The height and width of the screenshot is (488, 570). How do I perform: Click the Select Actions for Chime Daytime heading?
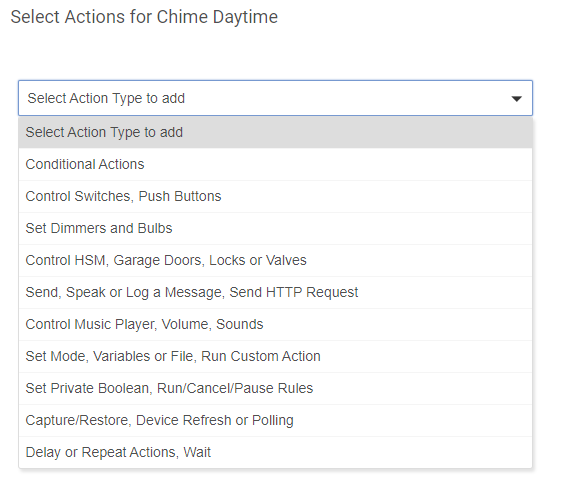pyautogui.click(x=144, y=17)
